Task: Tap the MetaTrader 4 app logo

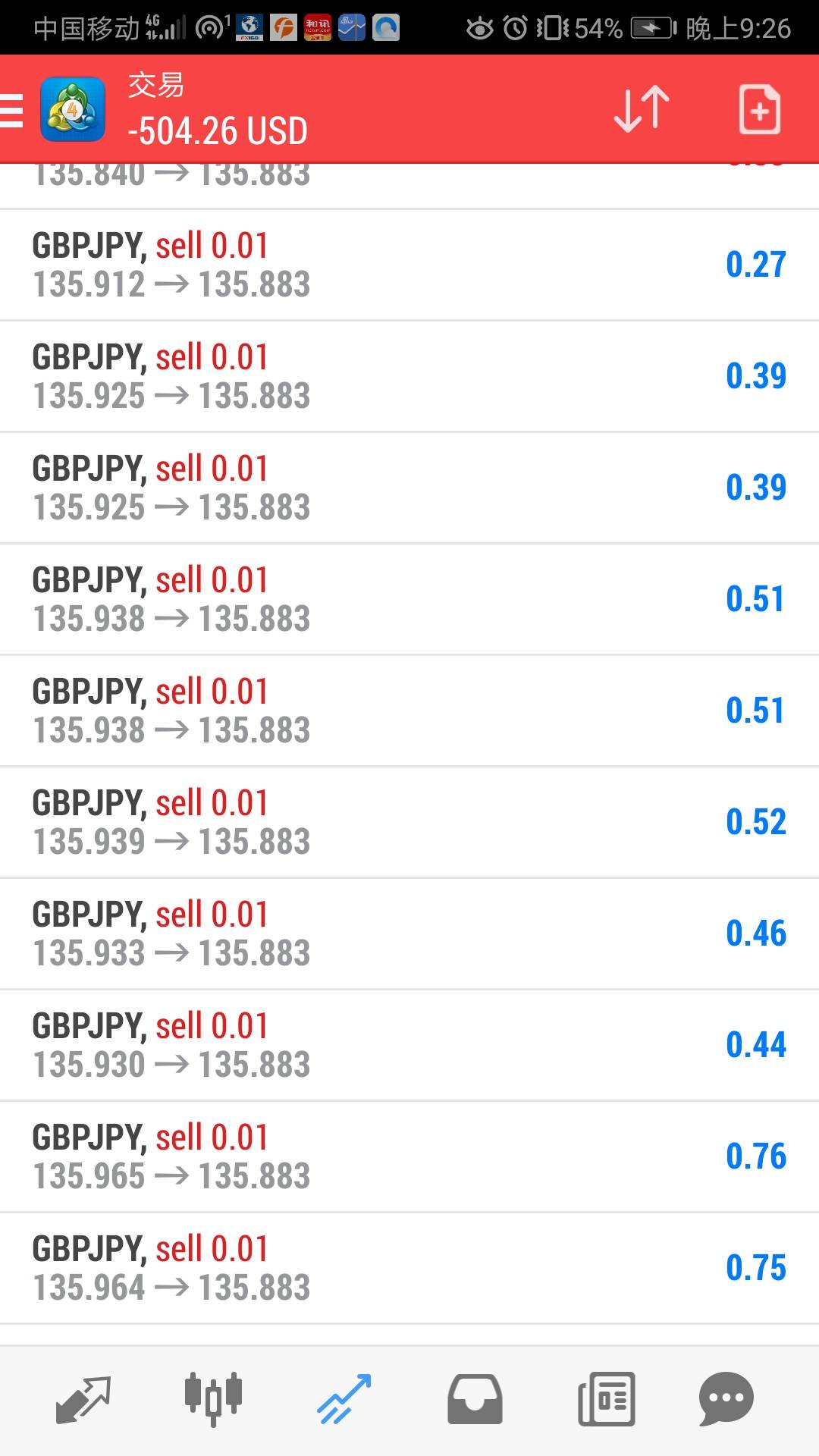Action: 73,110
